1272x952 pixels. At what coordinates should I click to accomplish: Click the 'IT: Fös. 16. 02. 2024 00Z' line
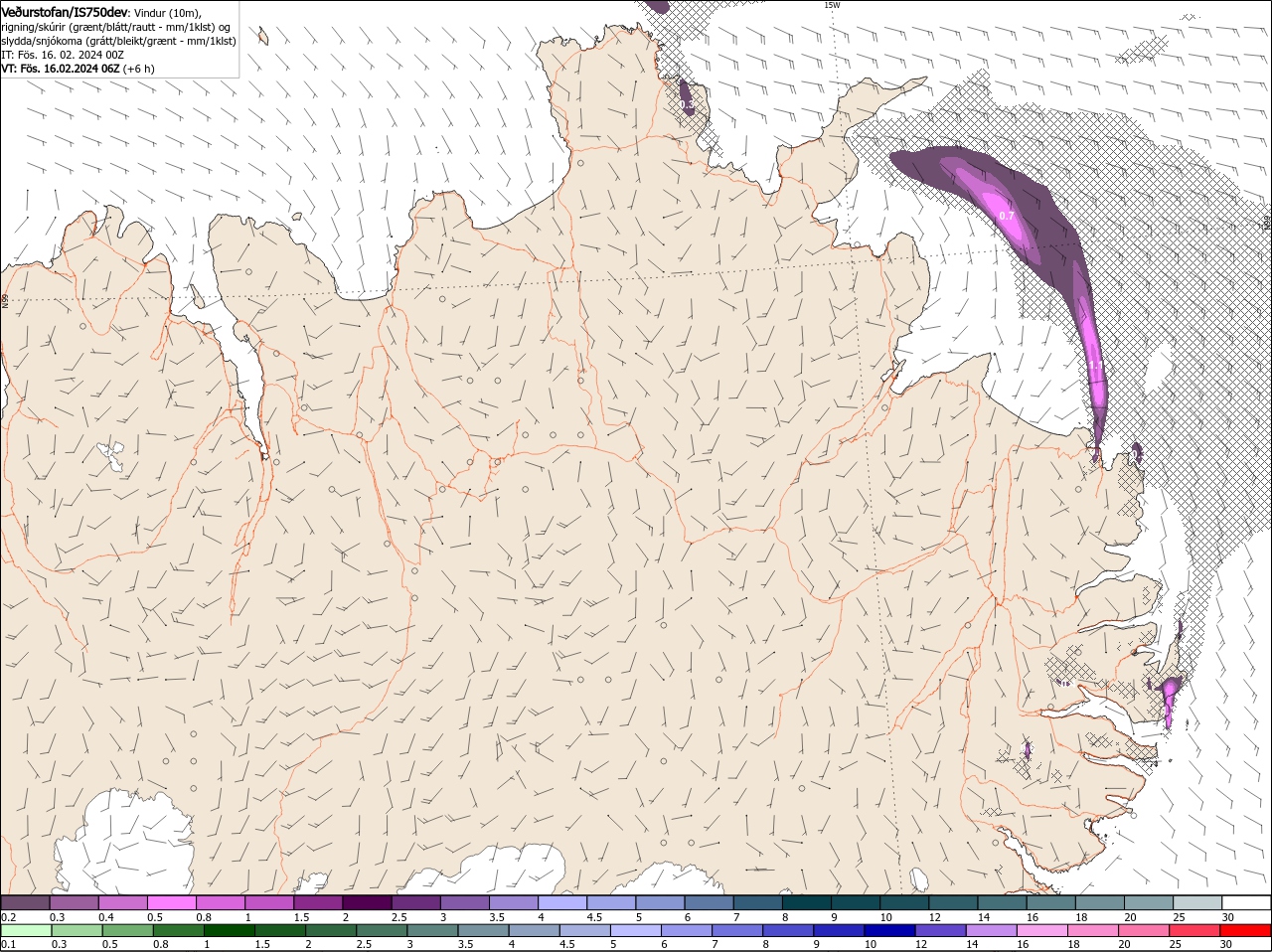[x=63, y=55]
